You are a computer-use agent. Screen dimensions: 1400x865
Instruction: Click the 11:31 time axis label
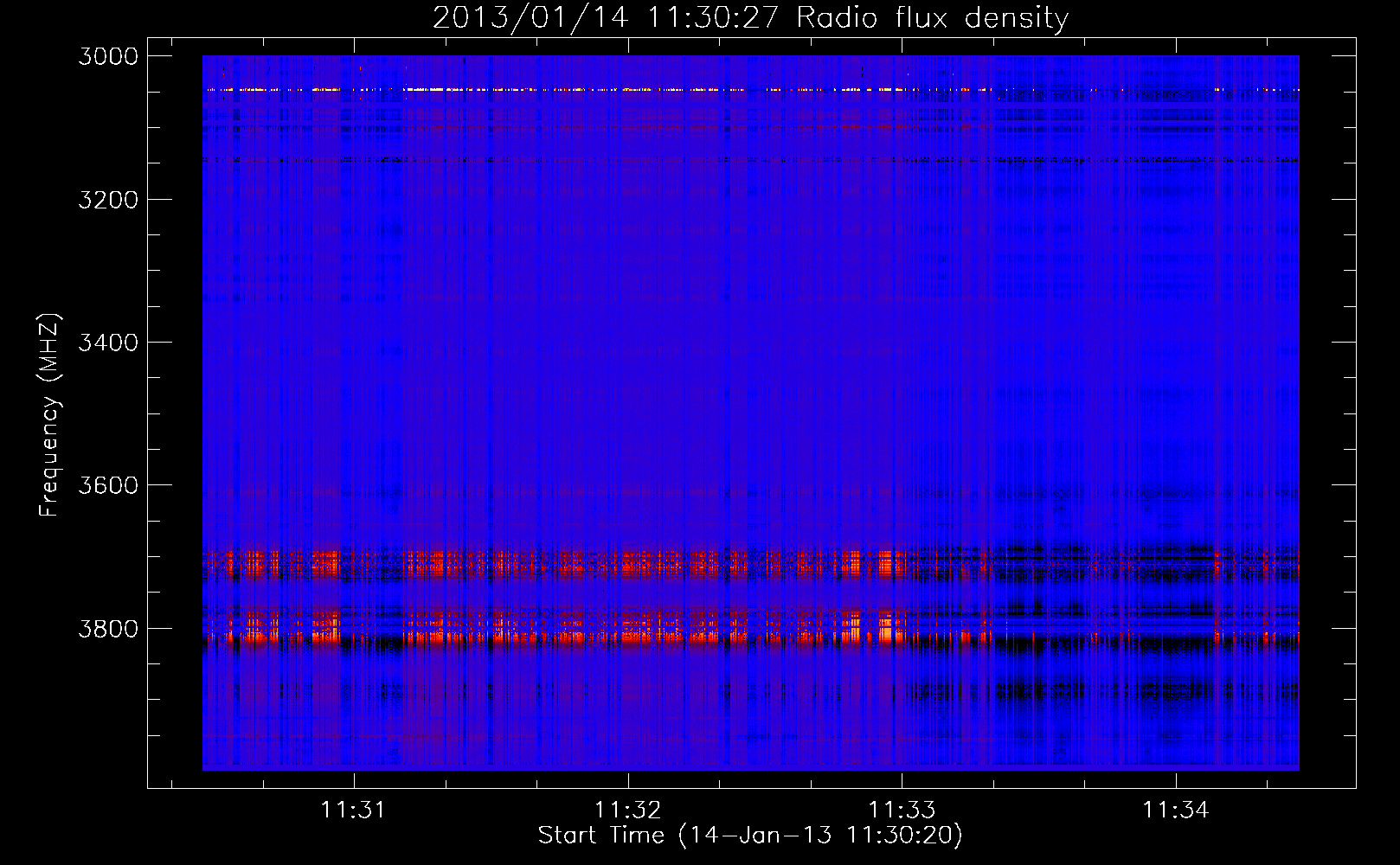click(x=353, y=810)
